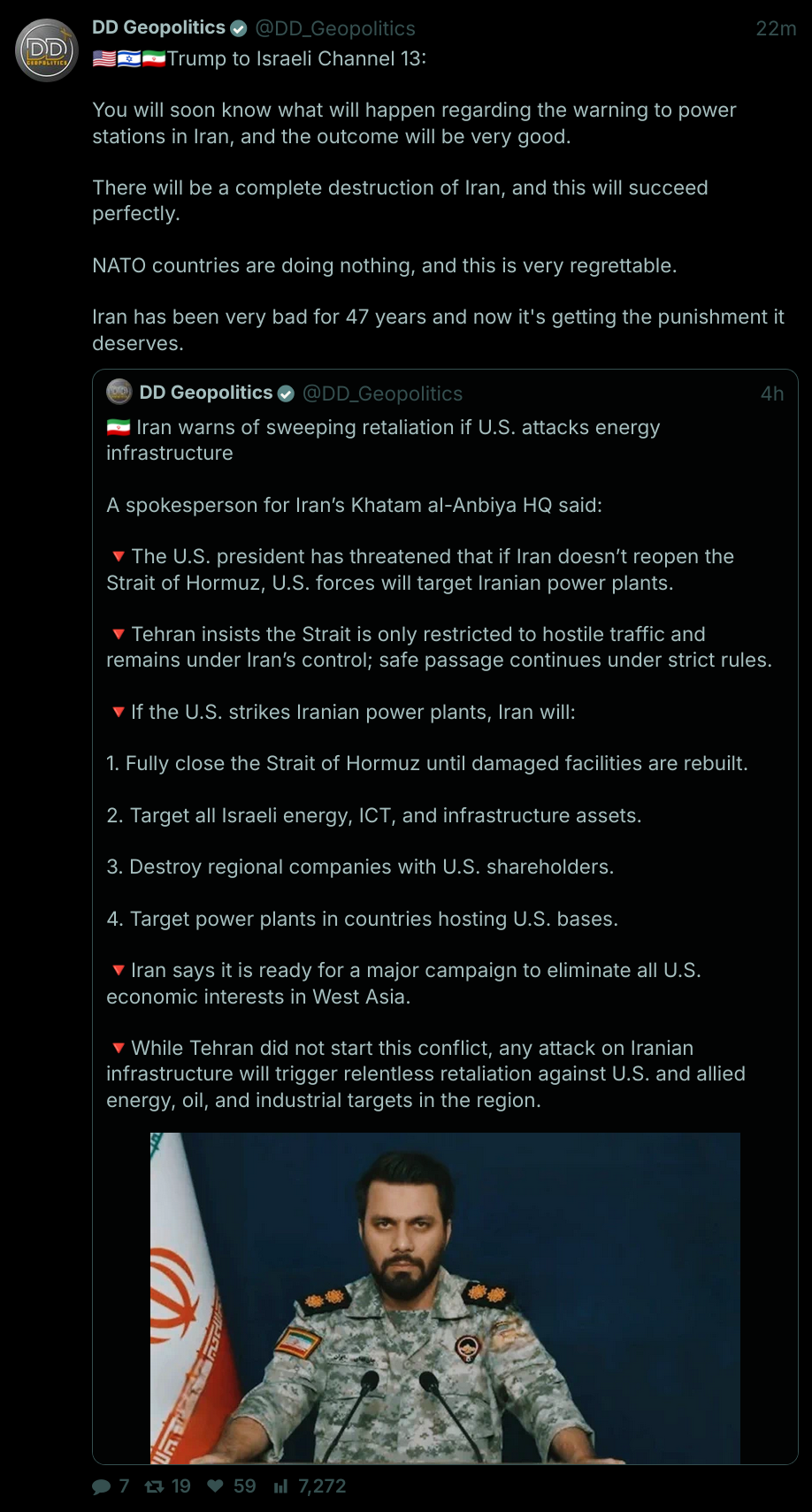
Task: Click the 19 reposts count
Action: point(181,1486)
